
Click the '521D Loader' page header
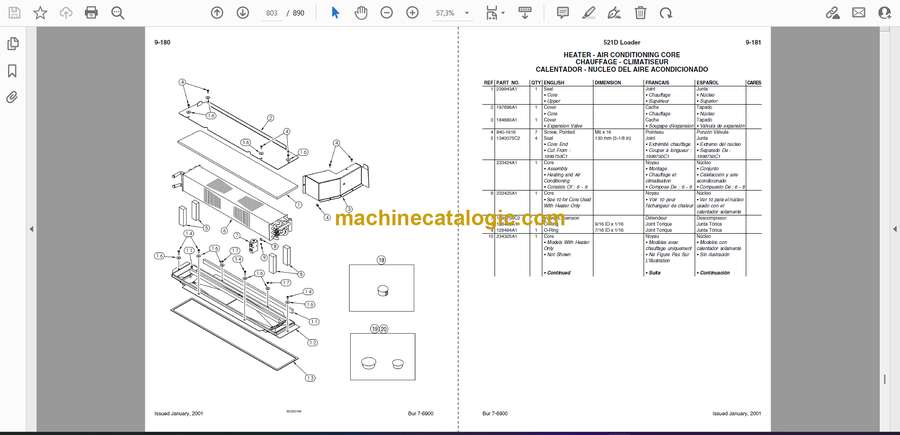point(622,42)
